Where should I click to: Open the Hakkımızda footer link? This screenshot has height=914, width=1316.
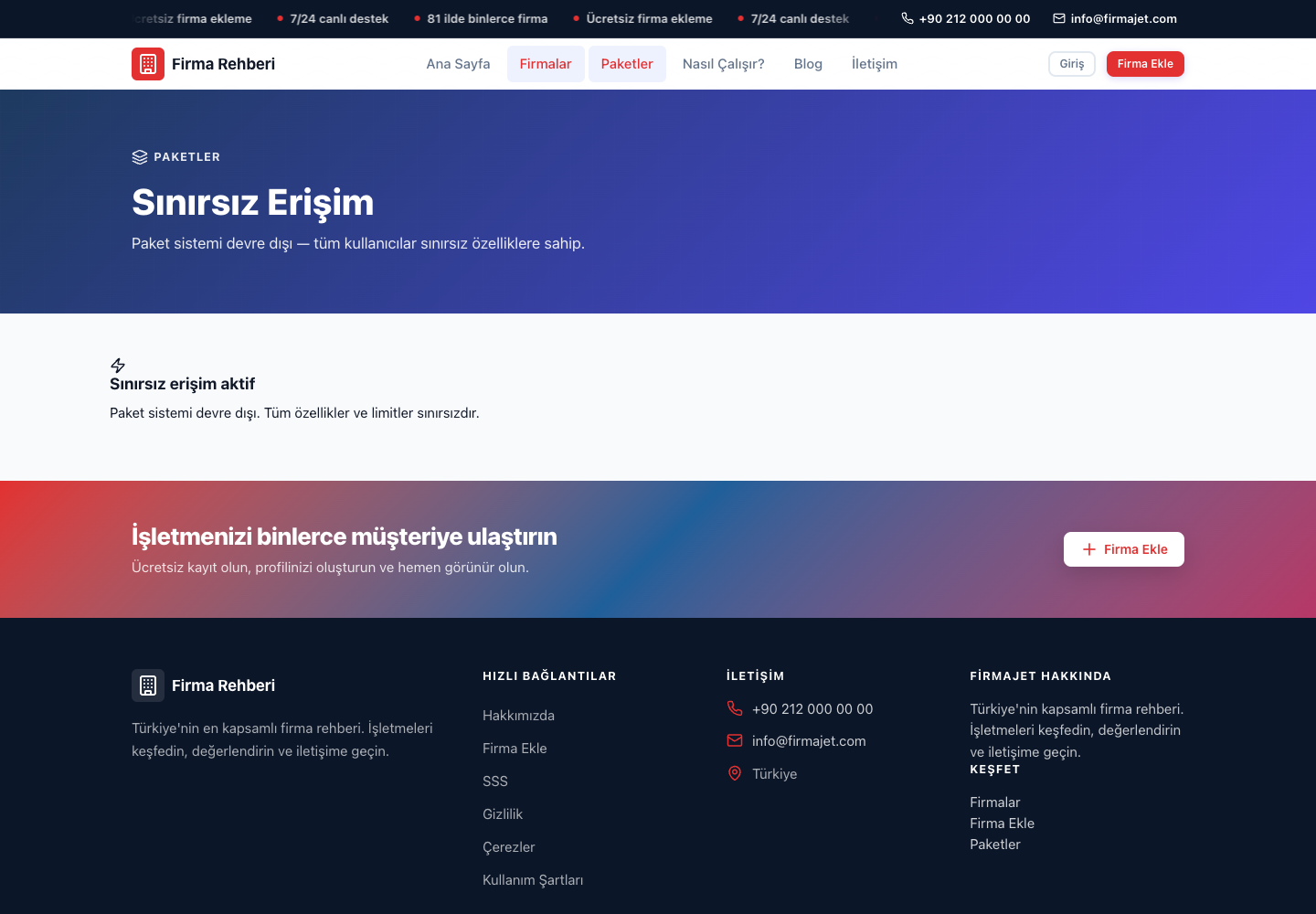[x=518, y=716]
